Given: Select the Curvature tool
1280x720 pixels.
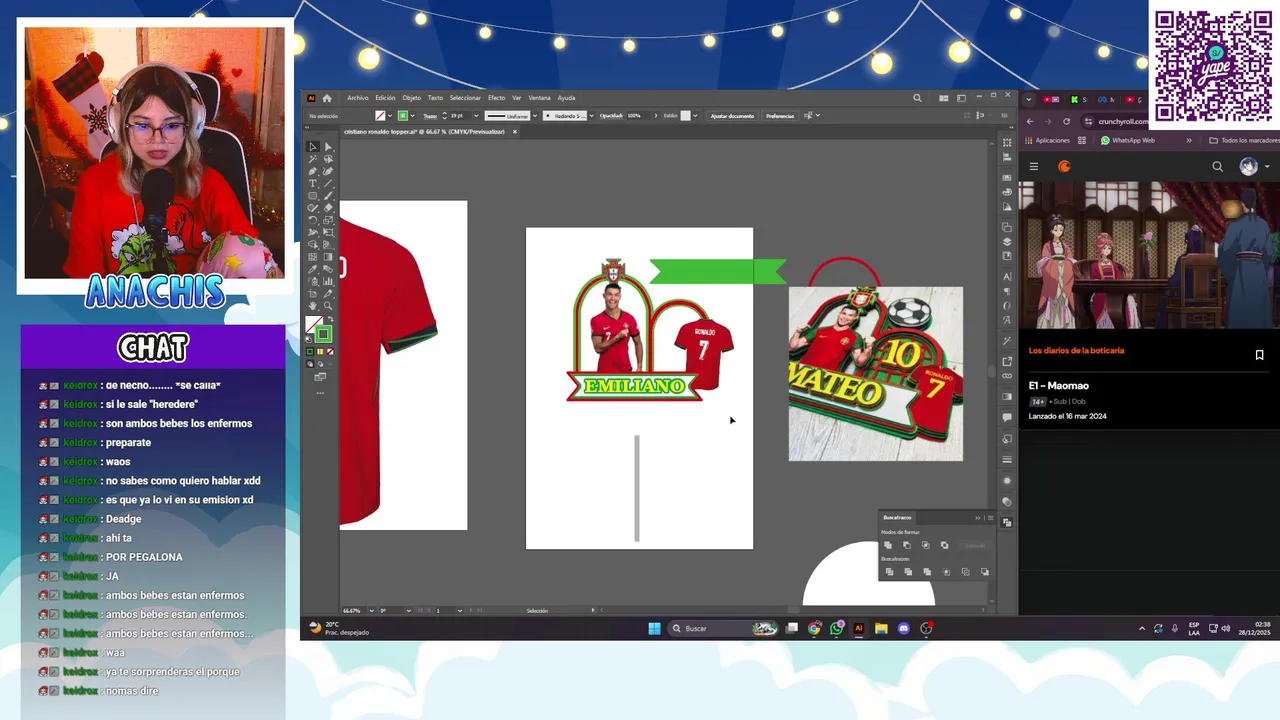Looking at the screenshot, I should pos(328,171).
